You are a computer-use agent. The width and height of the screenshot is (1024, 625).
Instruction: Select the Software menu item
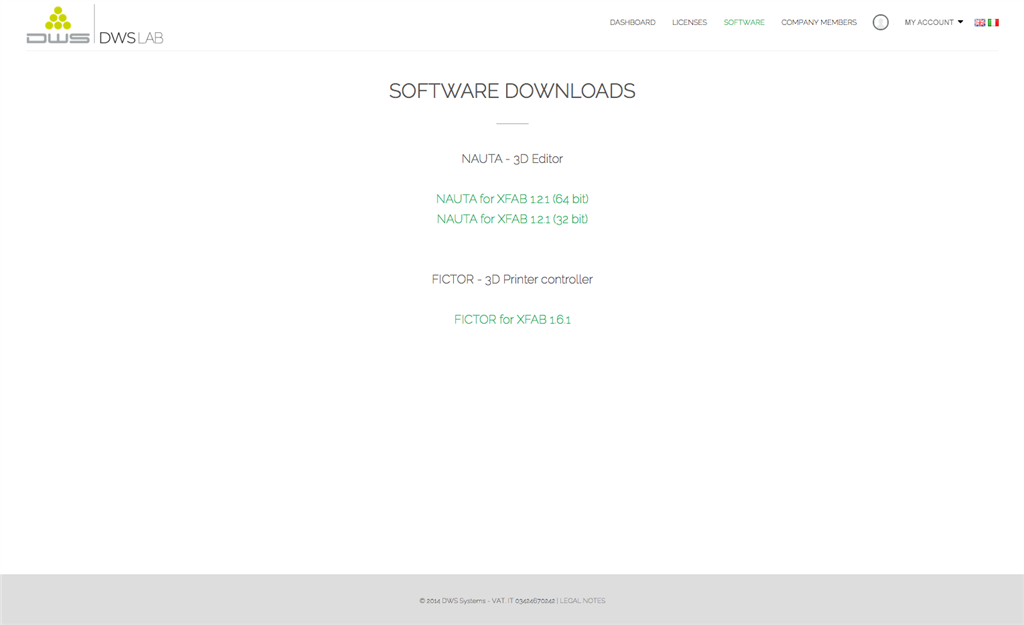point(744,22)
